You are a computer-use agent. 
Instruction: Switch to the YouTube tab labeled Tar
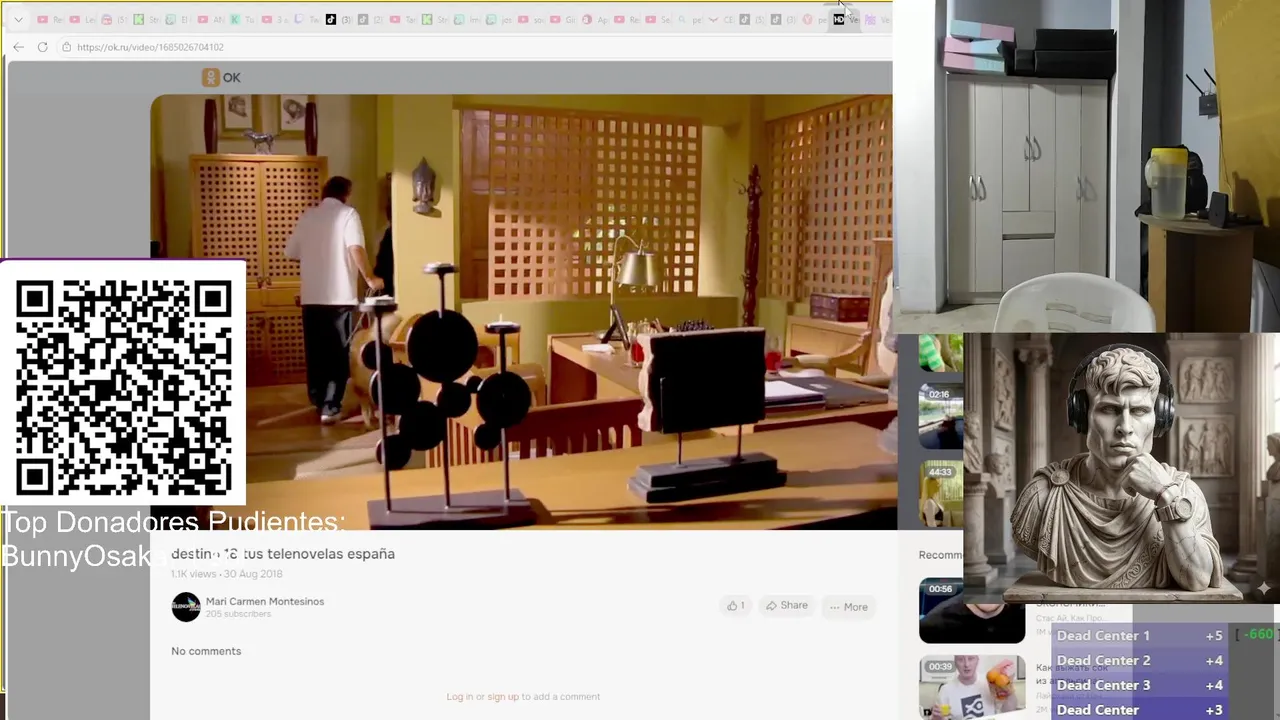[403, 19]
